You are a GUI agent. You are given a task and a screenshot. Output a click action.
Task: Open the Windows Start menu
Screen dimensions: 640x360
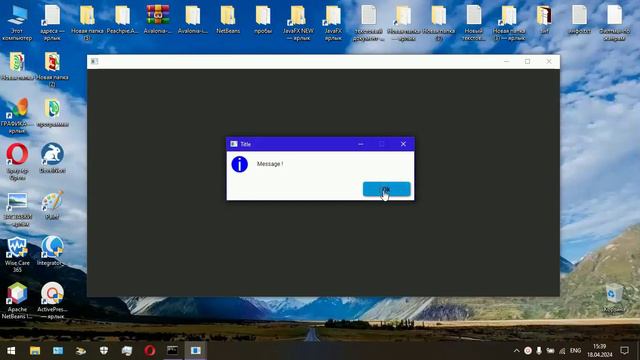[x=11, y=351]
